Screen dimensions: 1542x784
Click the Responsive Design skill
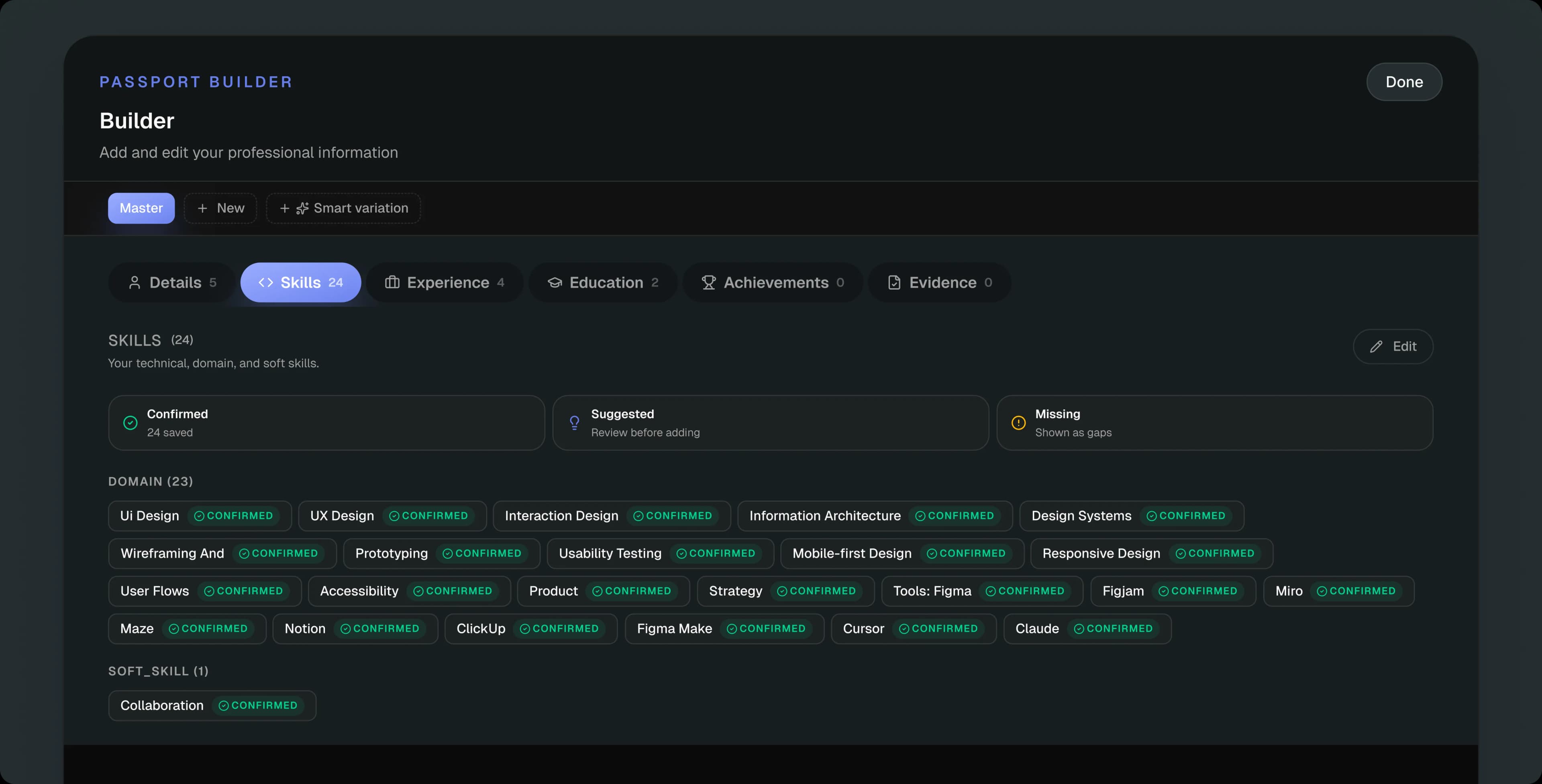(1152, 554)
